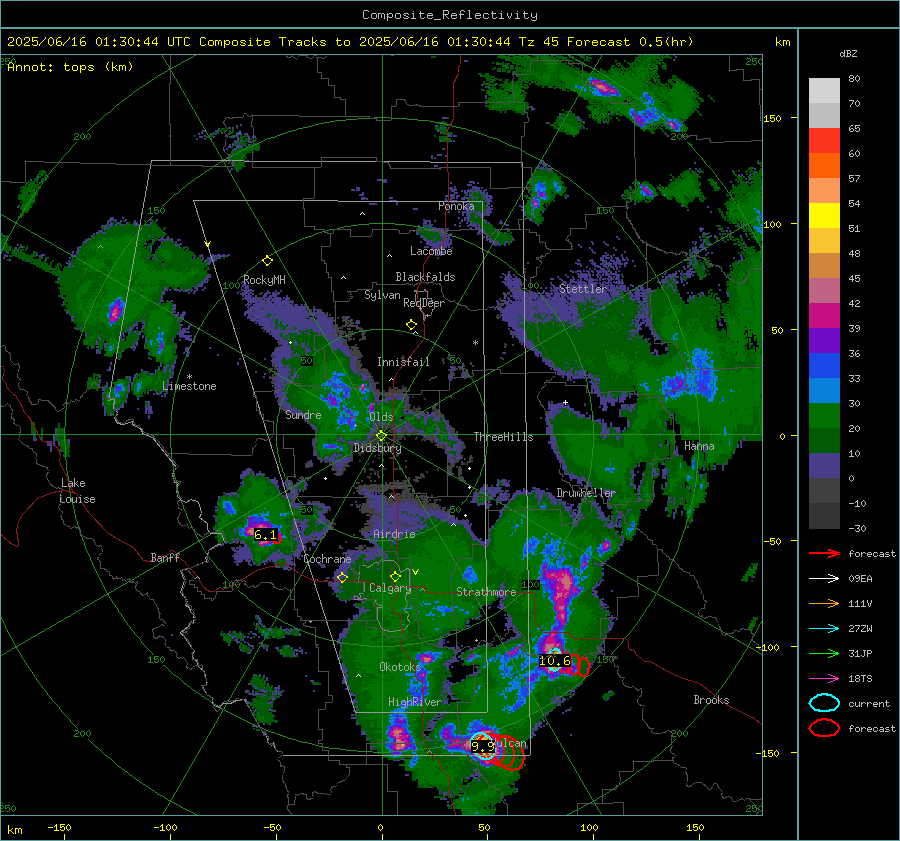This screenshot has width=900, height=841.
Task: Click the Blackfalds city label
Action: click(425, 277)
